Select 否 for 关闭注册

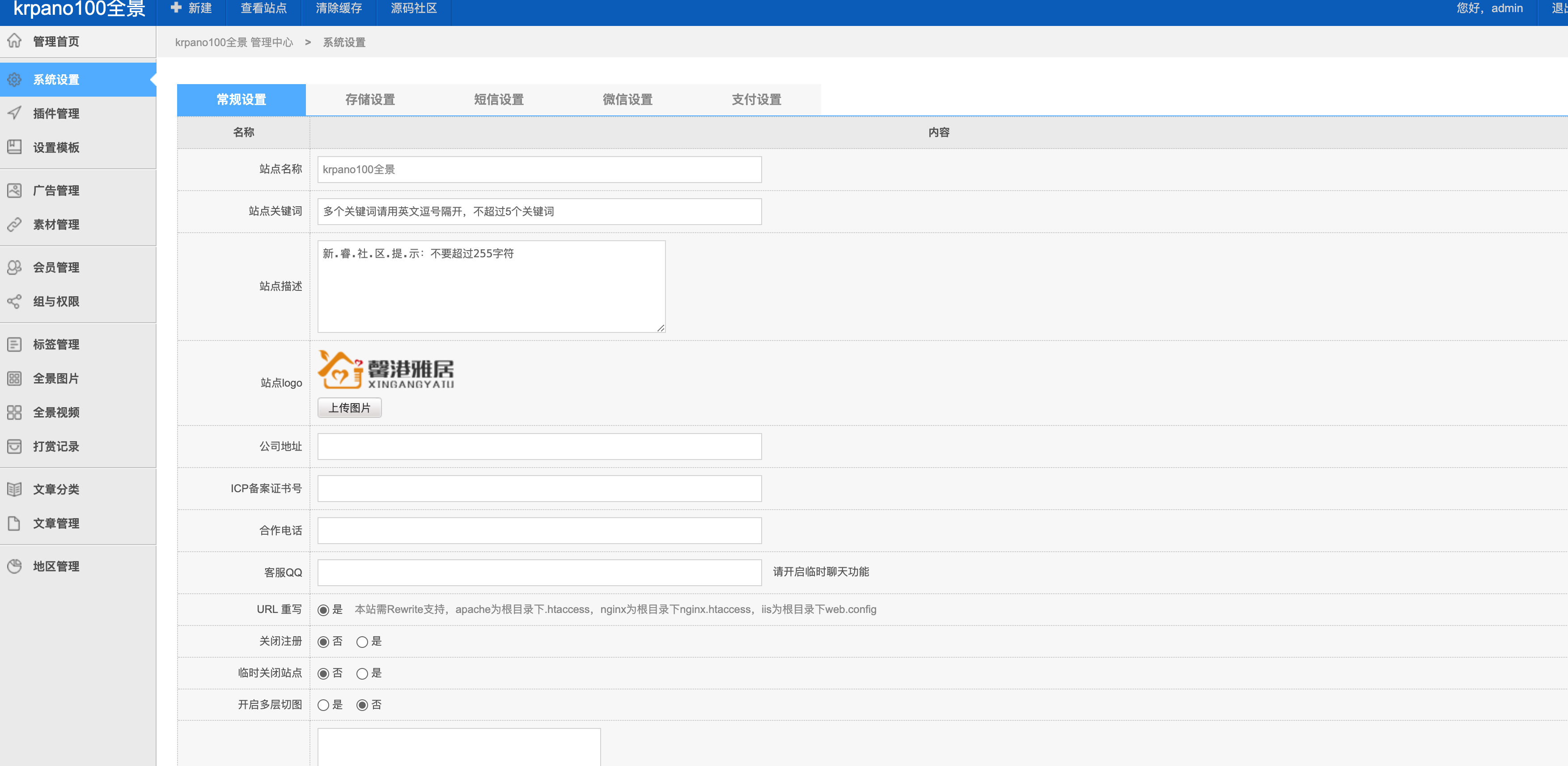[x=323, y=642]
